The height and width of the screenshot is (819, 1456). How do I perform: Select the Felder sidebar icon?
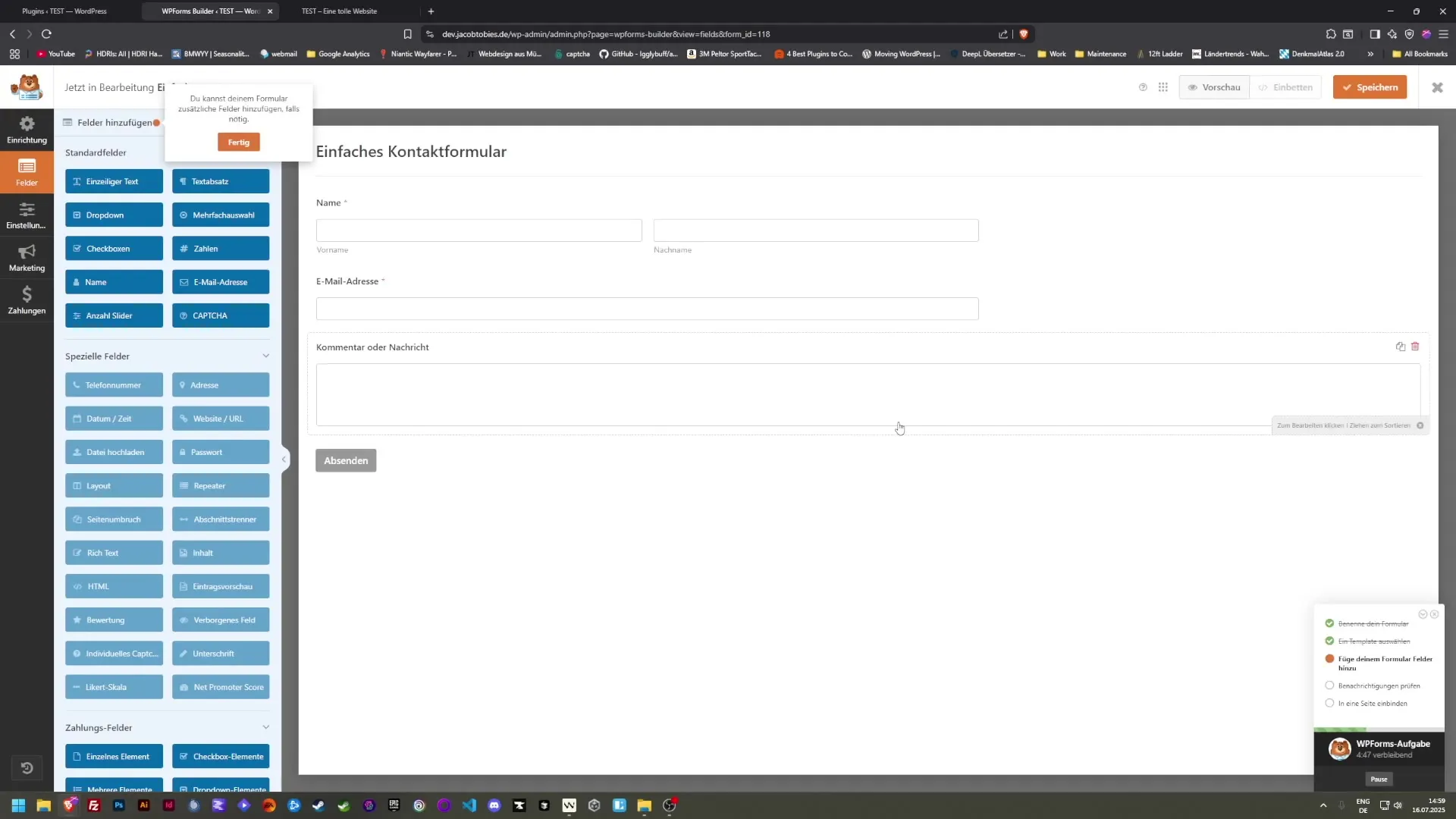(x=26, y=172)
